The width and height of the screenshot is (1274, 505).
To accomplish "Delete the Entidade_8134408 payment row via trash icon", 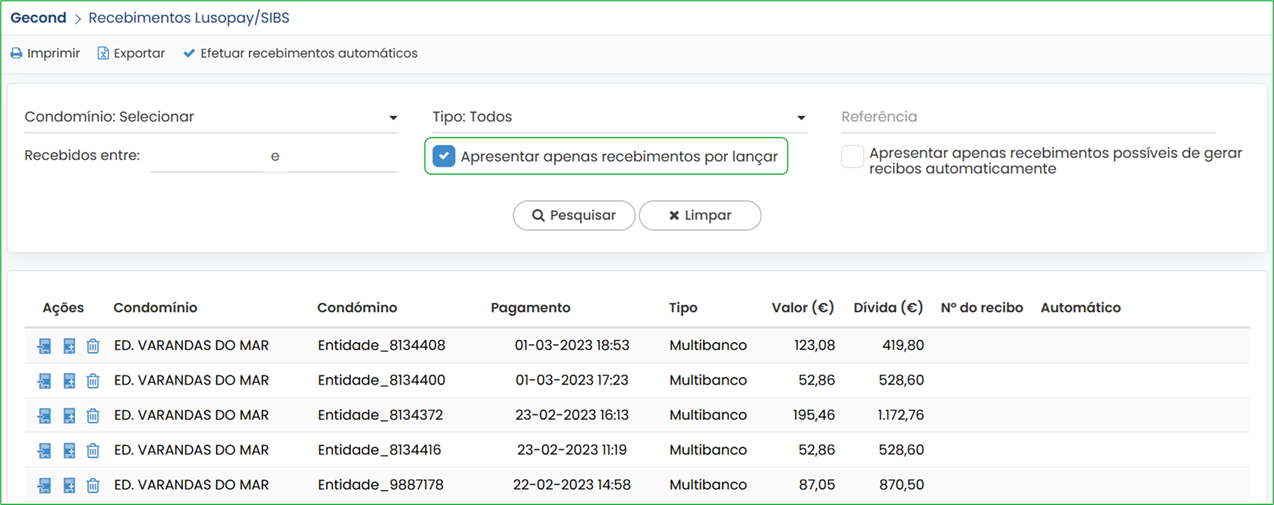I will [93, 346].
